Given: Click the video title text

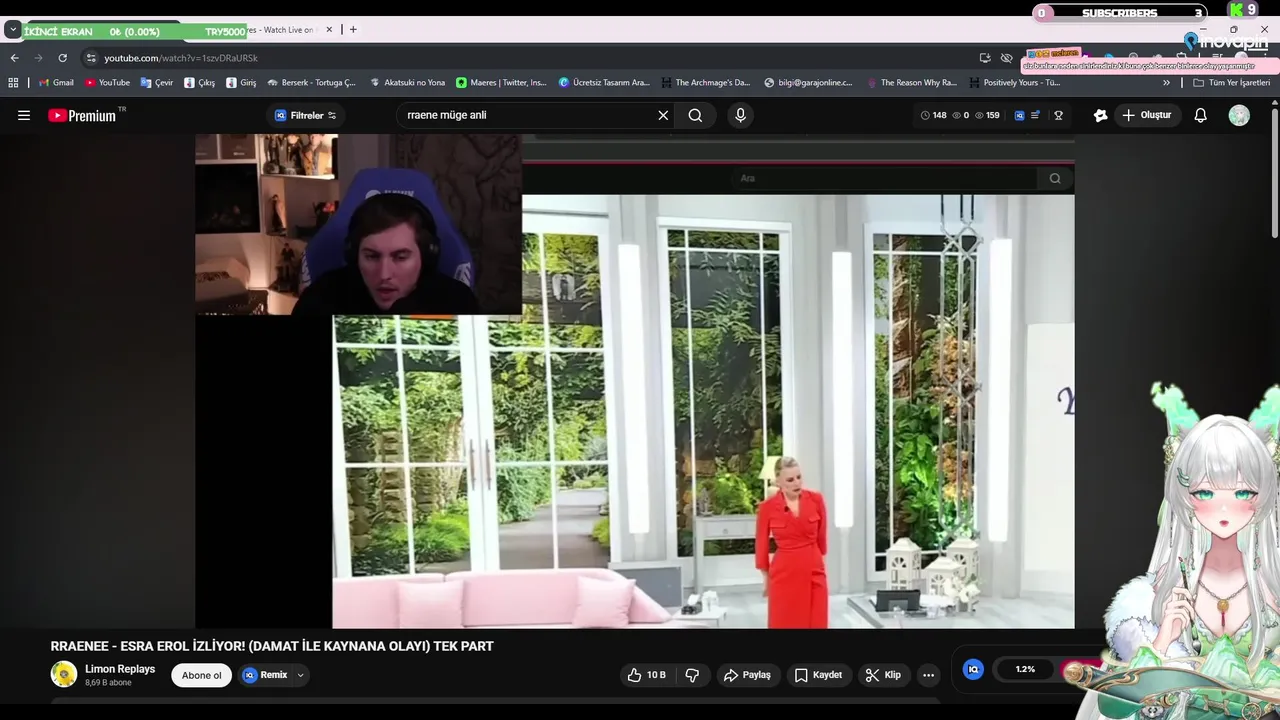Looking at the screenshot, I should (272, 646).
